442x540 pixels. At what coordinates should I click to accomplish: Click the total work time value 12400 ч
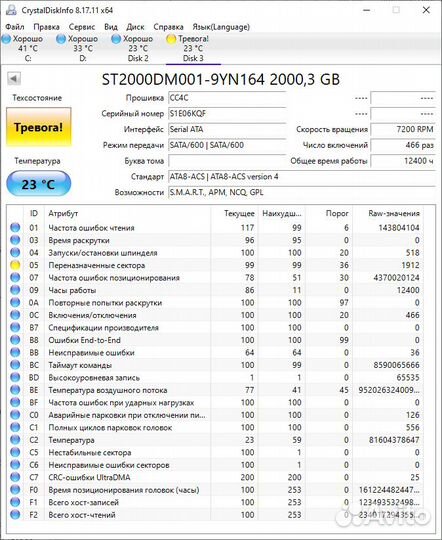click(403, 161)
